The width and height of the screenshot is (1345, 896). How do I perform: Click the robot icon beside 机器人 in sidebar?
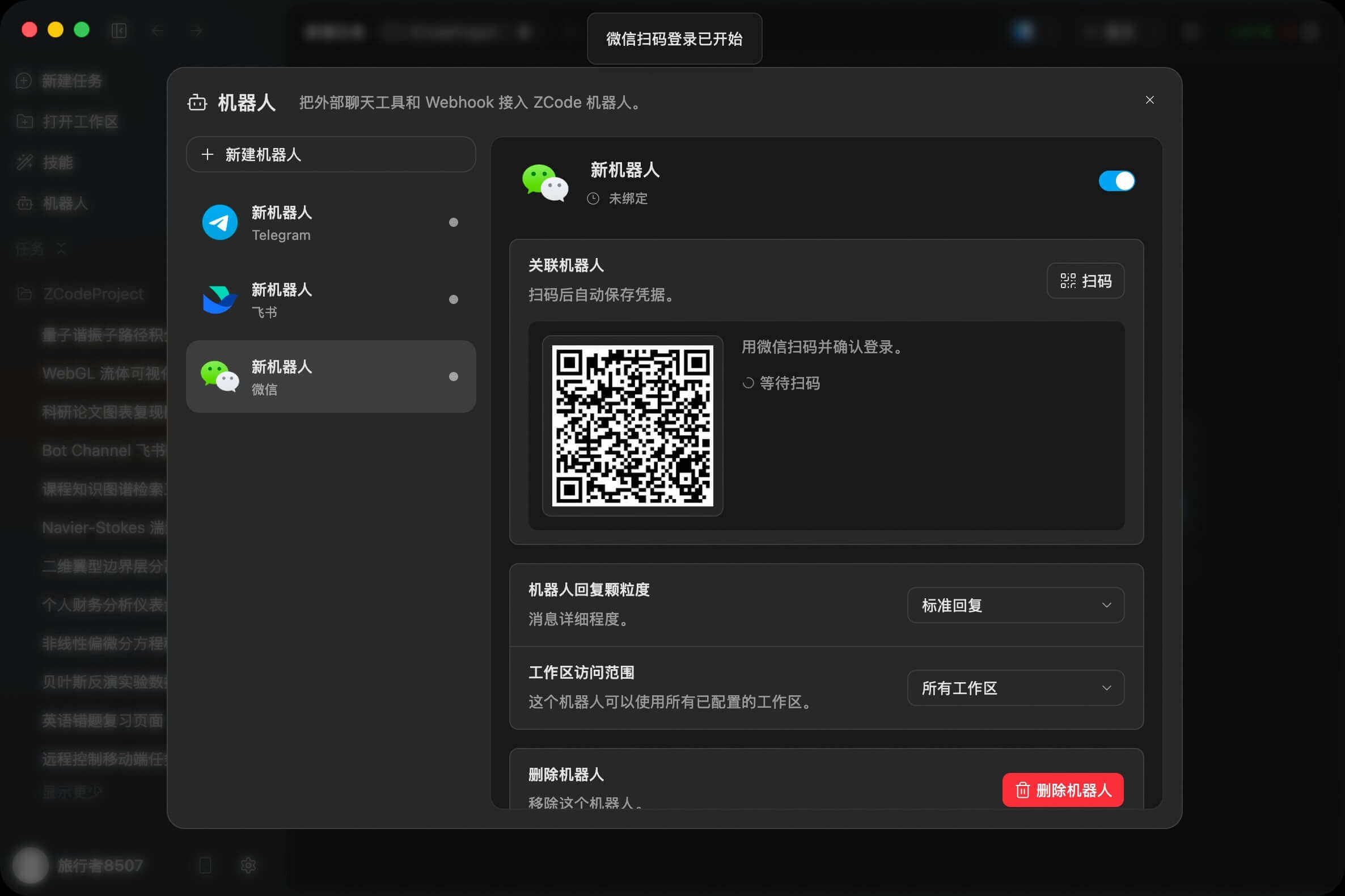(24, 203)
